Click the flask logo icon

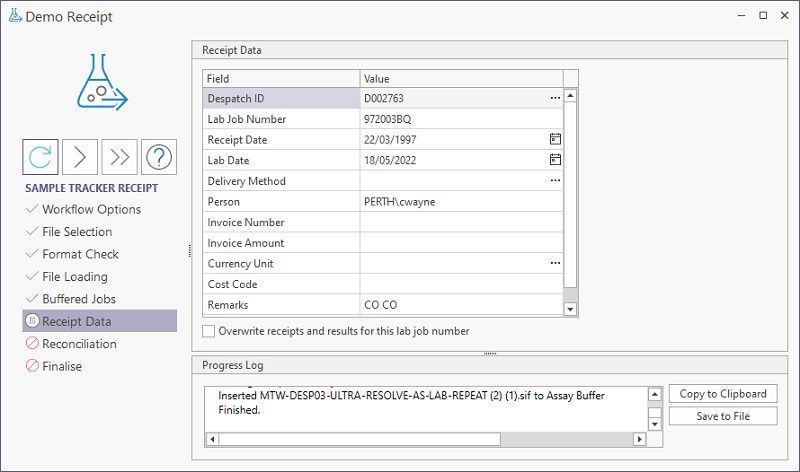[100, 83]
